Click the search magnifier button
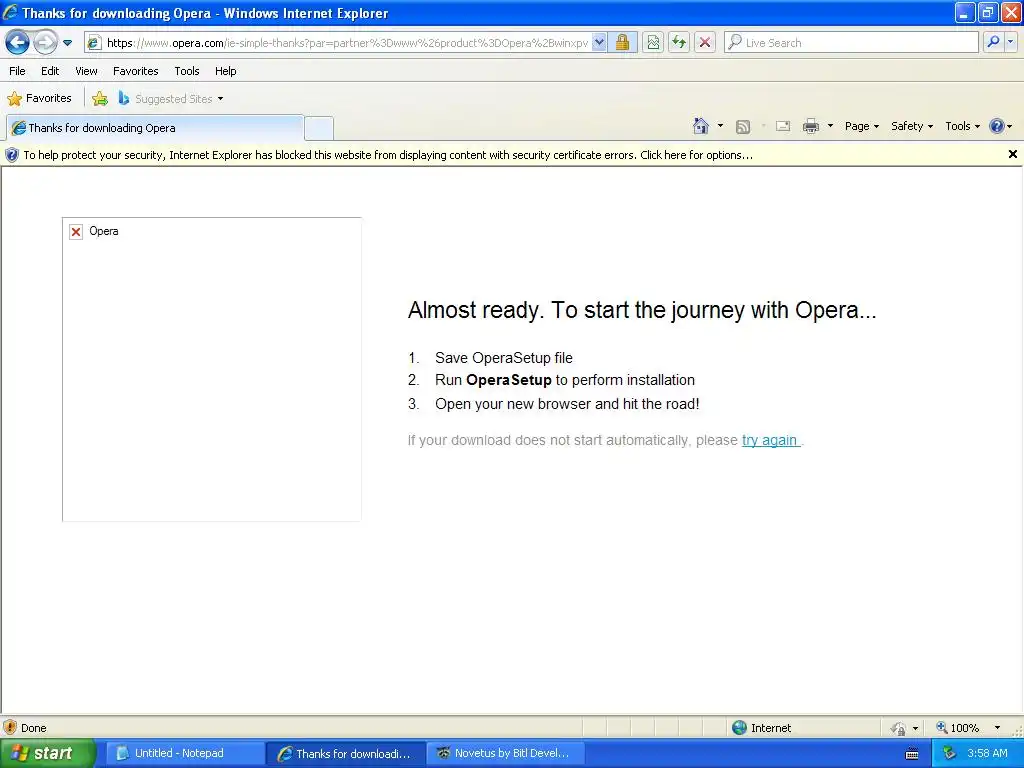This screenshot has width=1024, height=768. pyautogui.click(x=993, y=42)
